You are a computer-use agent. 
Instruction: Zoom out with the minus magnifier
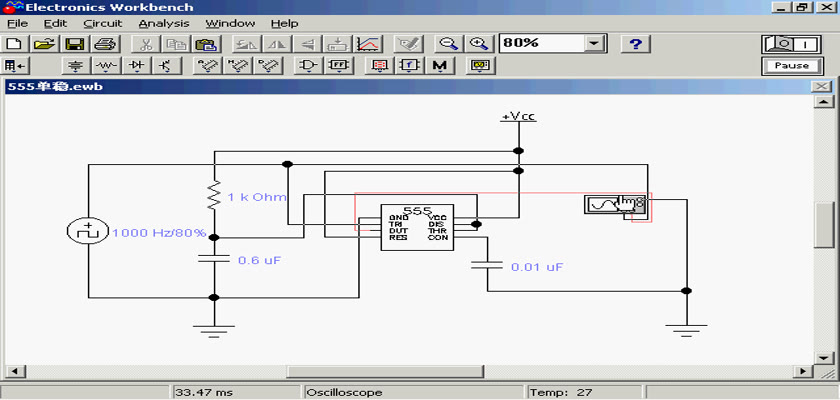click(447, 44)
